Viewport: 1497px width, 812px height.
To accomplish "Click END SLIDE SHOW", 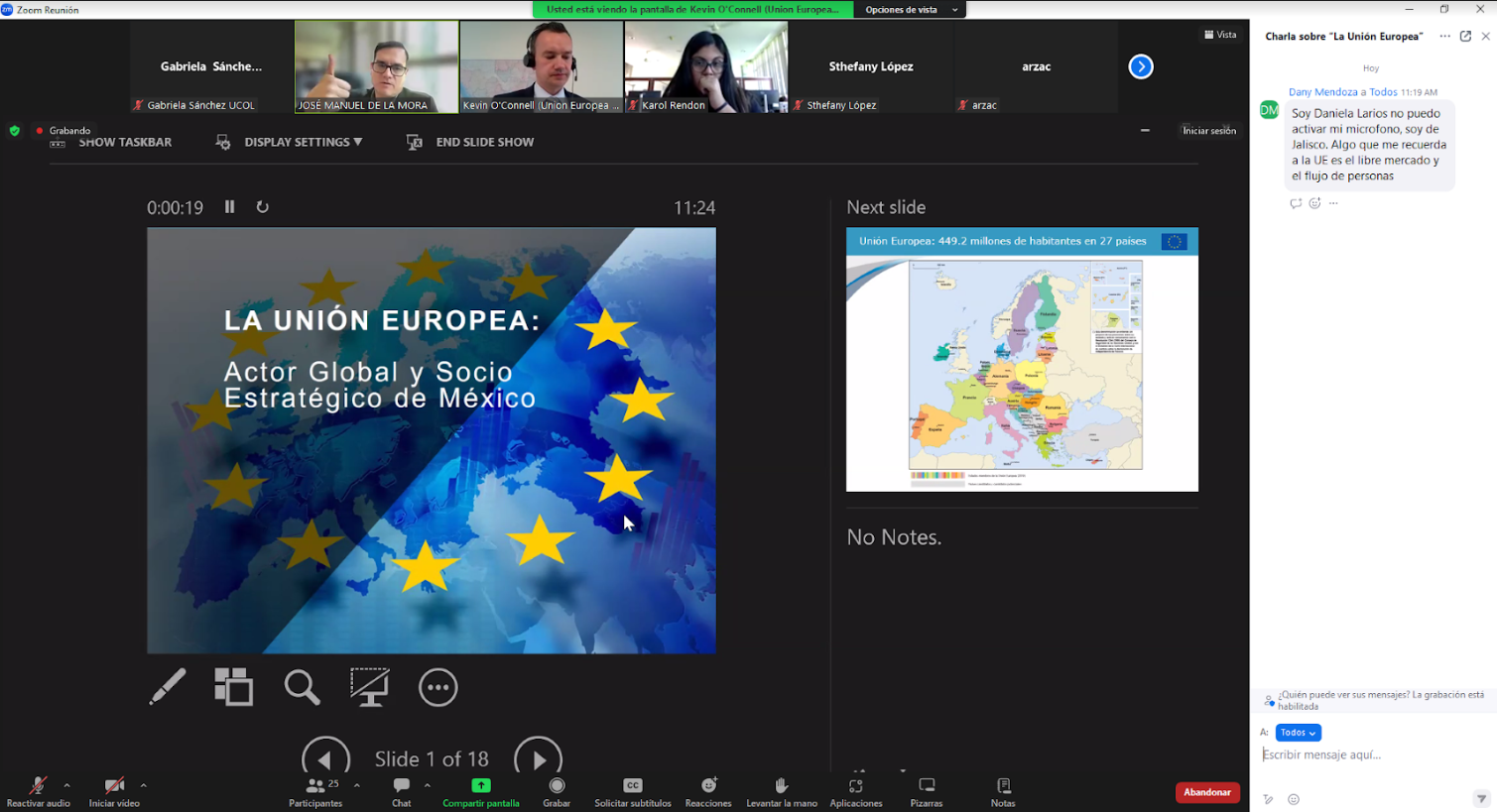I will coord(470,143).
